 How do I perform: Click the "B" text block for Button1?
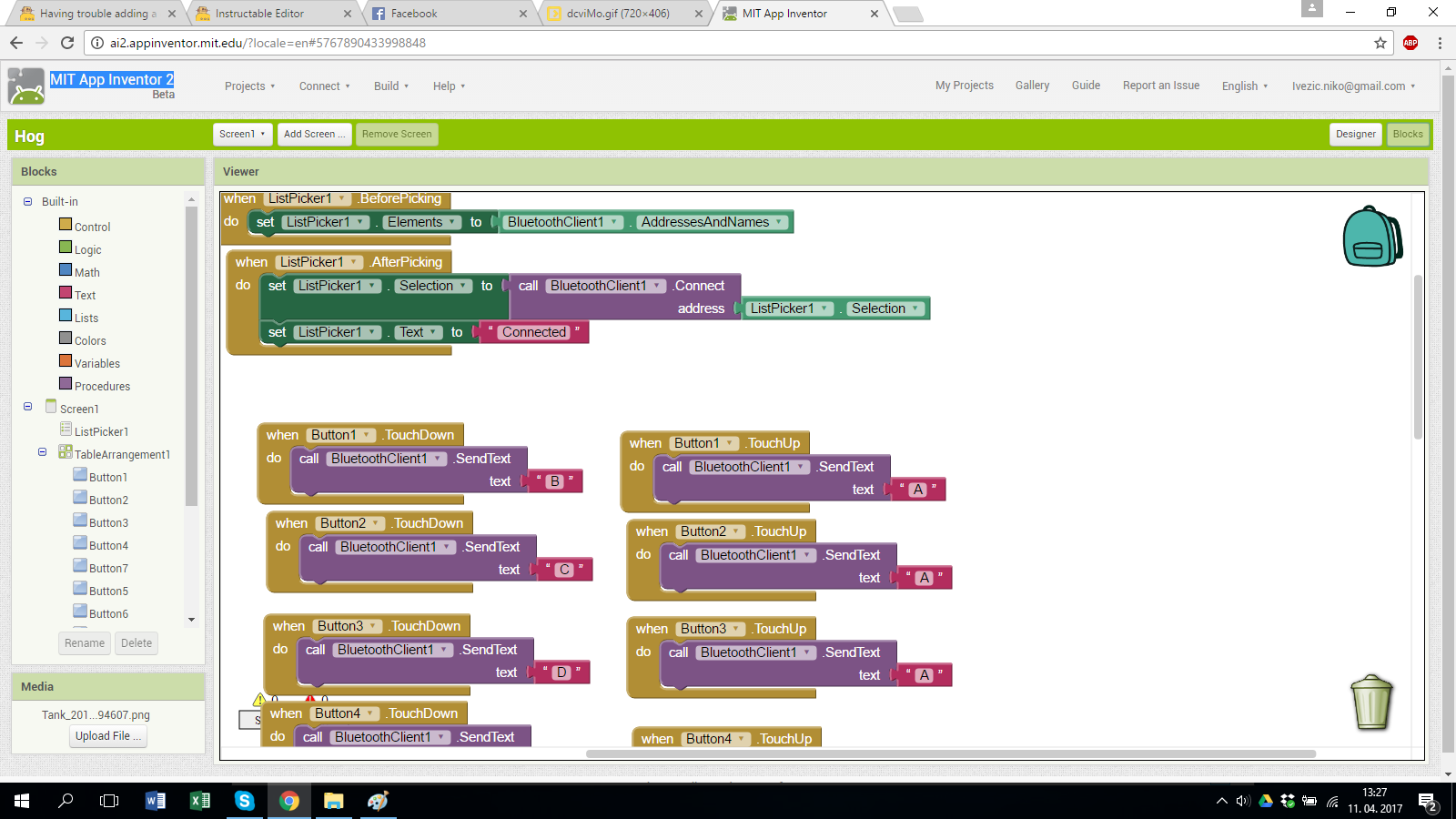(554, 481)
